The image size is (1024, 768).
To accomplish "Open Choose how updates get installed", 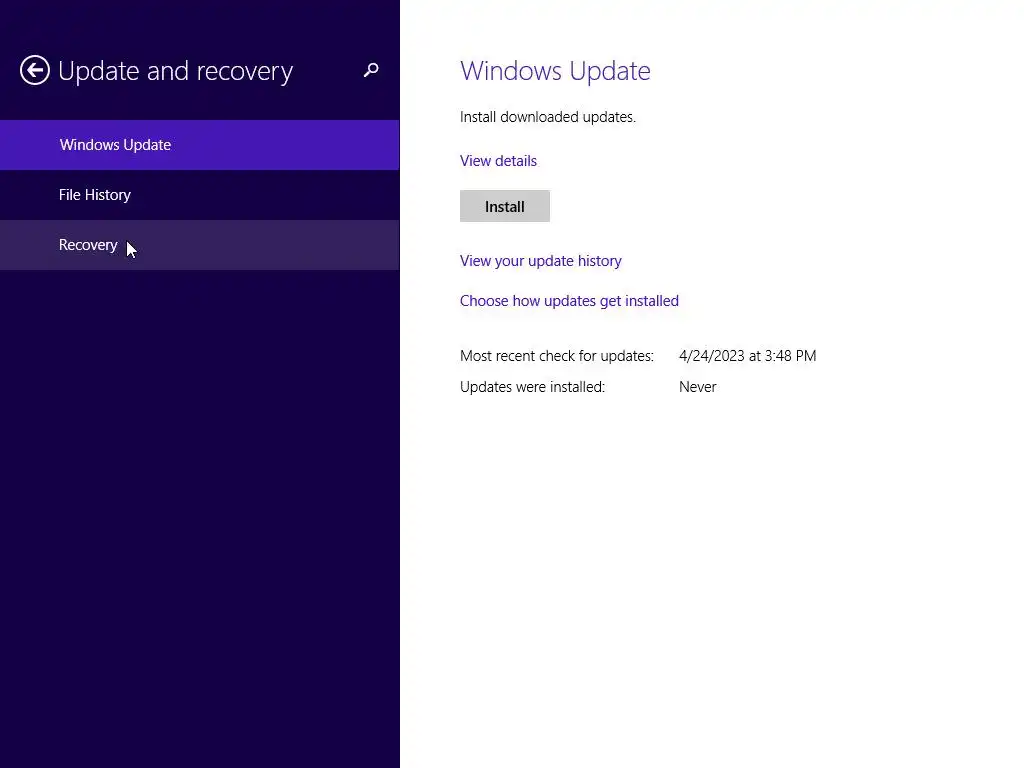I will coord(569,301).
